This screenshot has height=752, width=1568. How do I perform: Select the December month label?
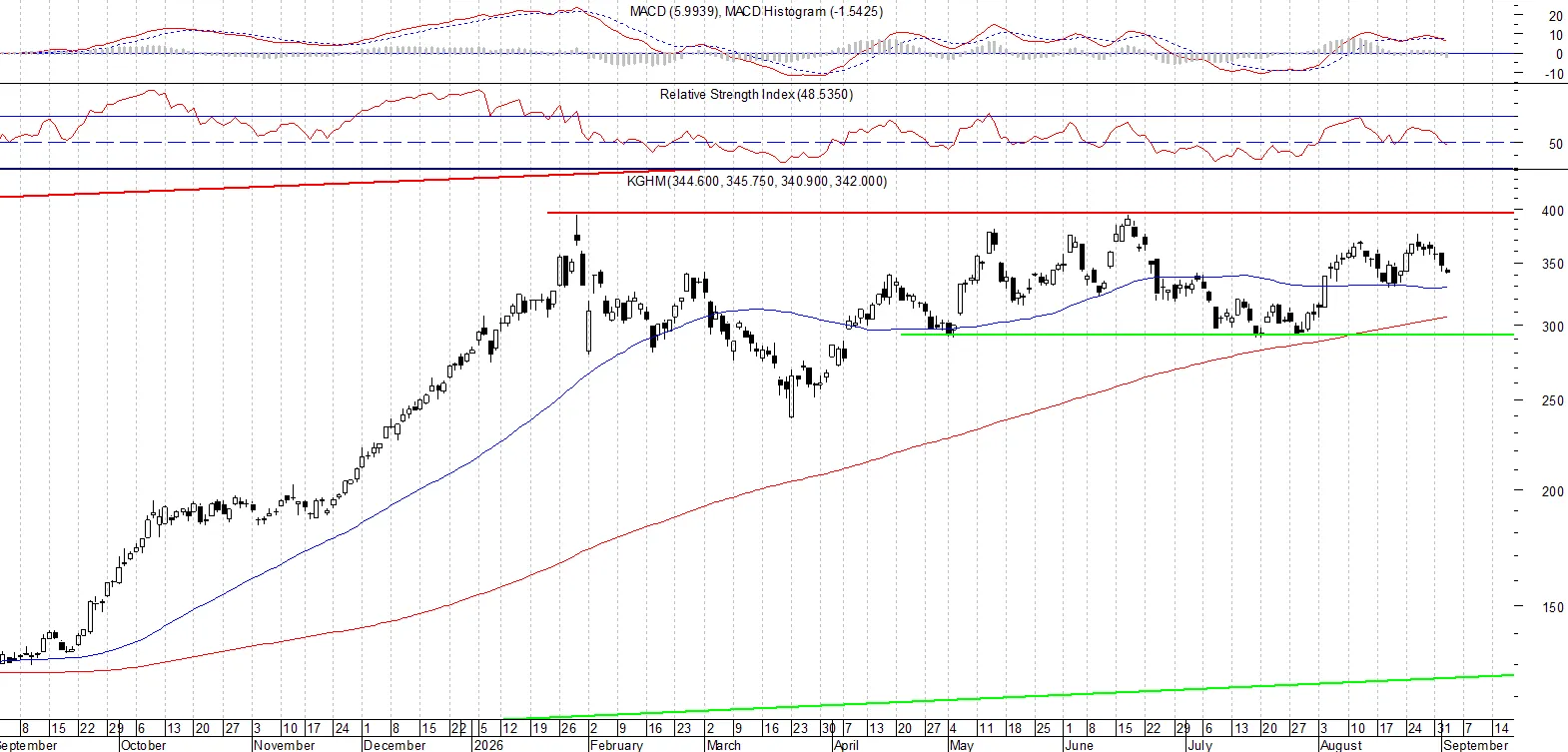[394, 745]
